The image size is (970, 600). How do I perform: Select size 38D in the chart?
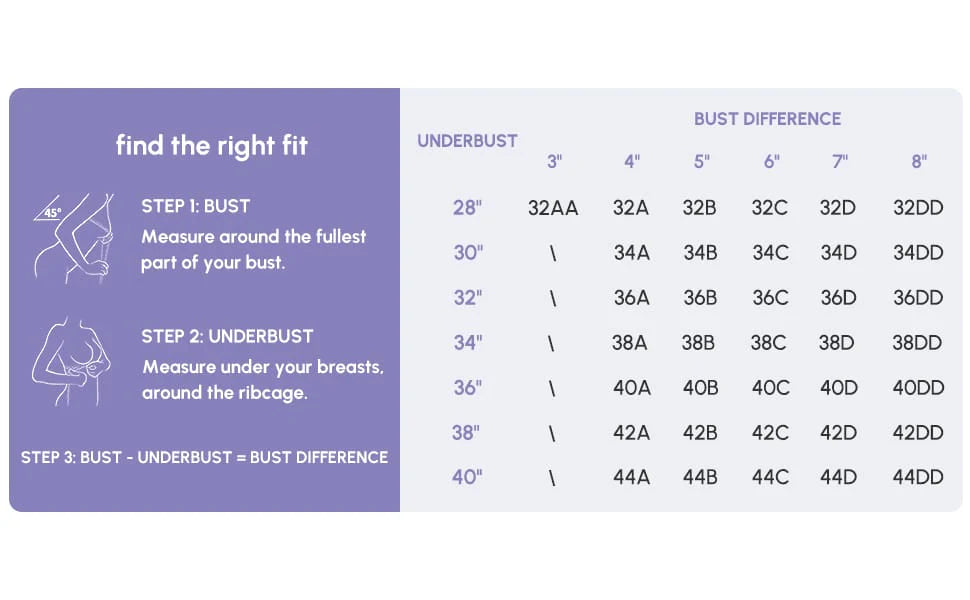[x=836, y=343]
